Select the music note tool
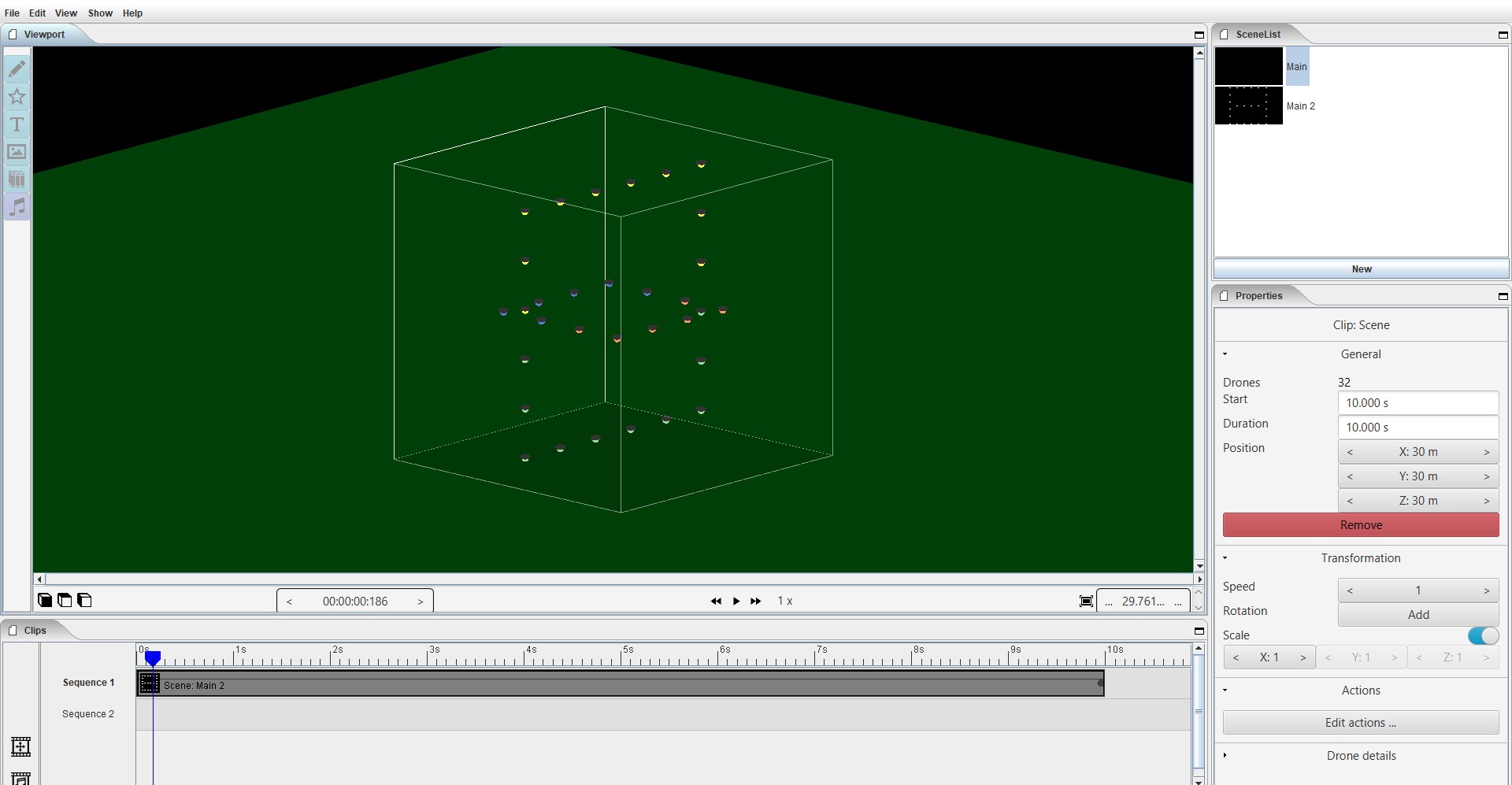 point(17,207)
